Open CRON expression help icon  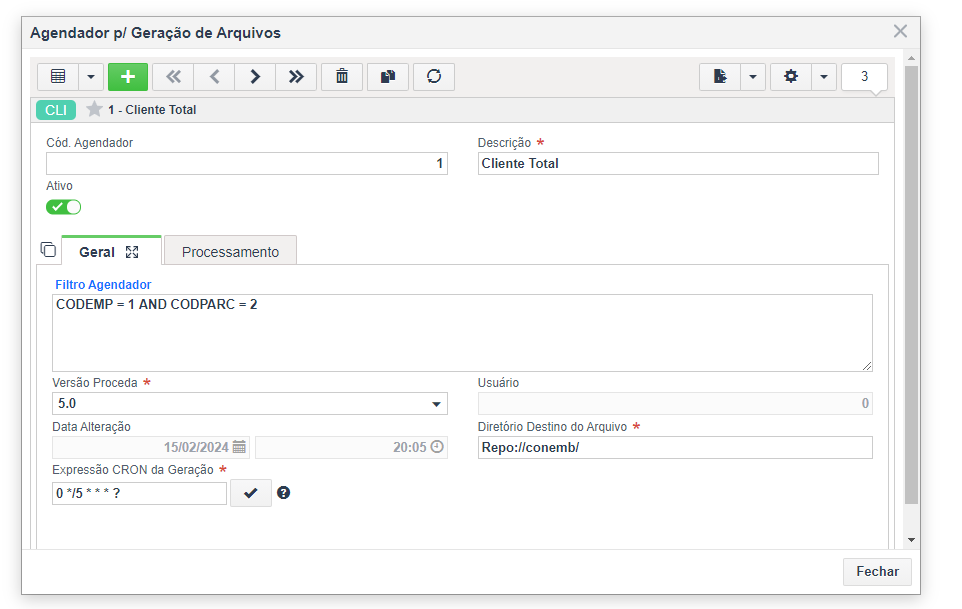283,492
